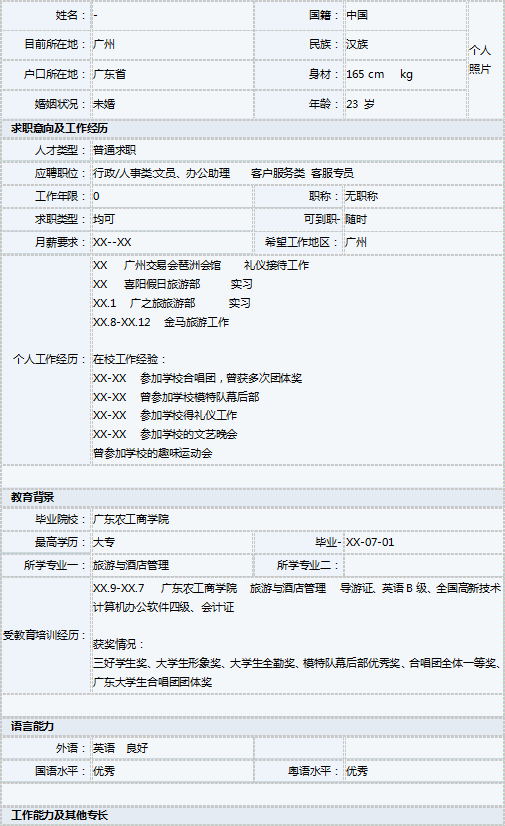Image resolution: width=505 pixels, height=826 pixels.
Task: Click the 所学专业一 value 旅游与酒店管理
Action: tap(131, 565)
